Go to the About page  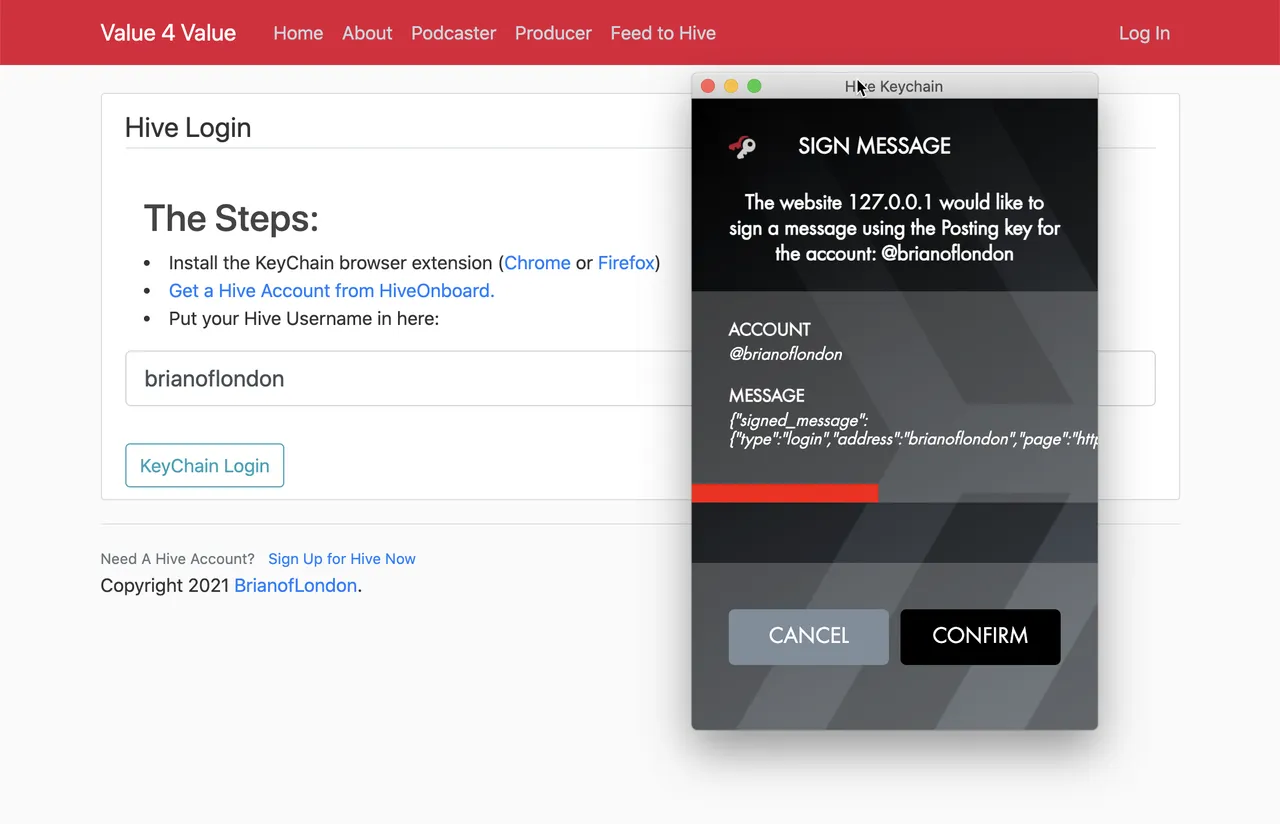click(367, 33)
